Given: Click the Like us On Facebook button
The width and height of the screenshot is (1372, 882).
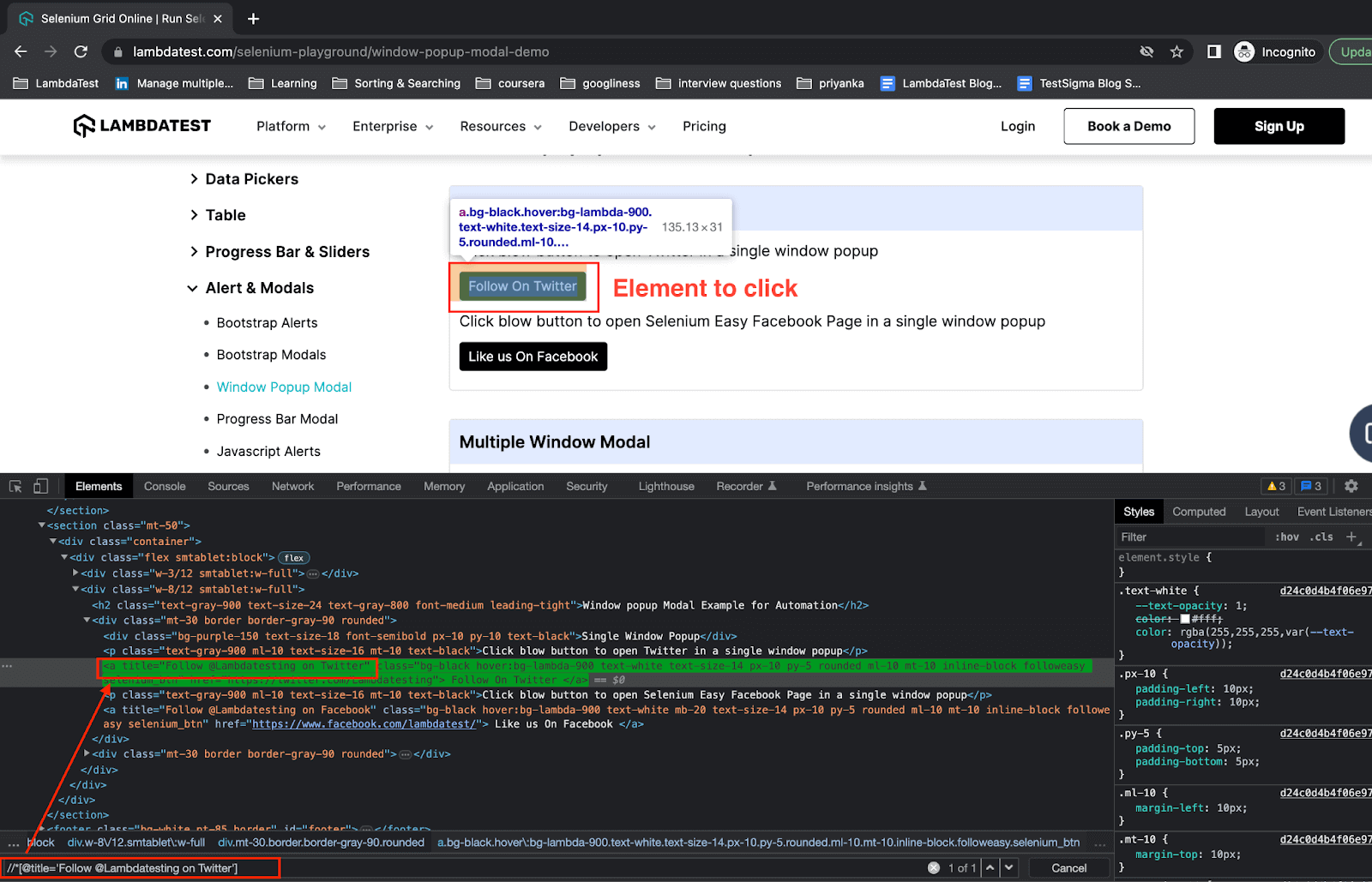Looking at the screenshot, I should click(533, 357).
